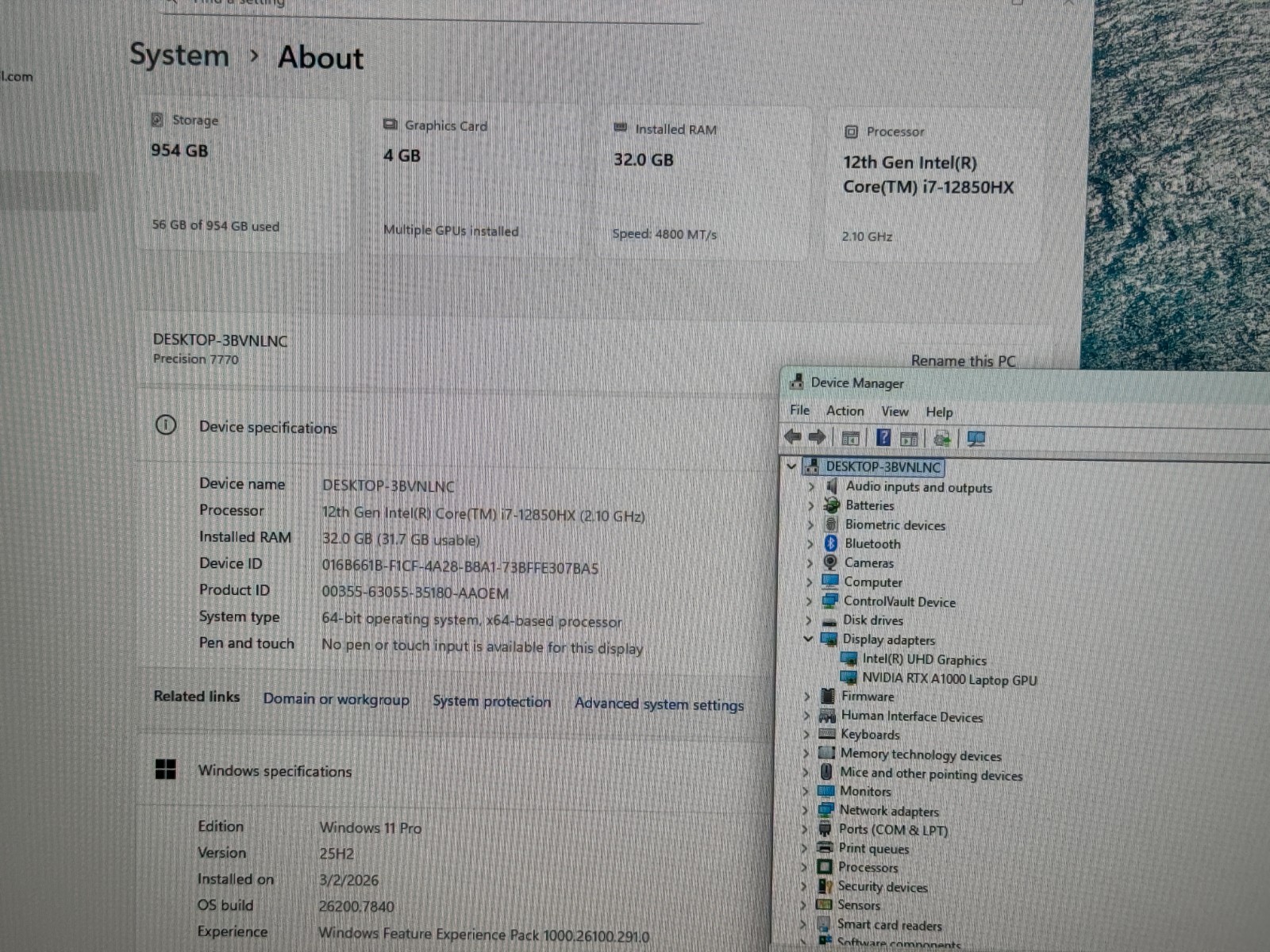Image resolution: width=1270 pixels, height=952 pixels.
Task: Click the info icon beside Device specifications
Action: click(x=165, y=425)
